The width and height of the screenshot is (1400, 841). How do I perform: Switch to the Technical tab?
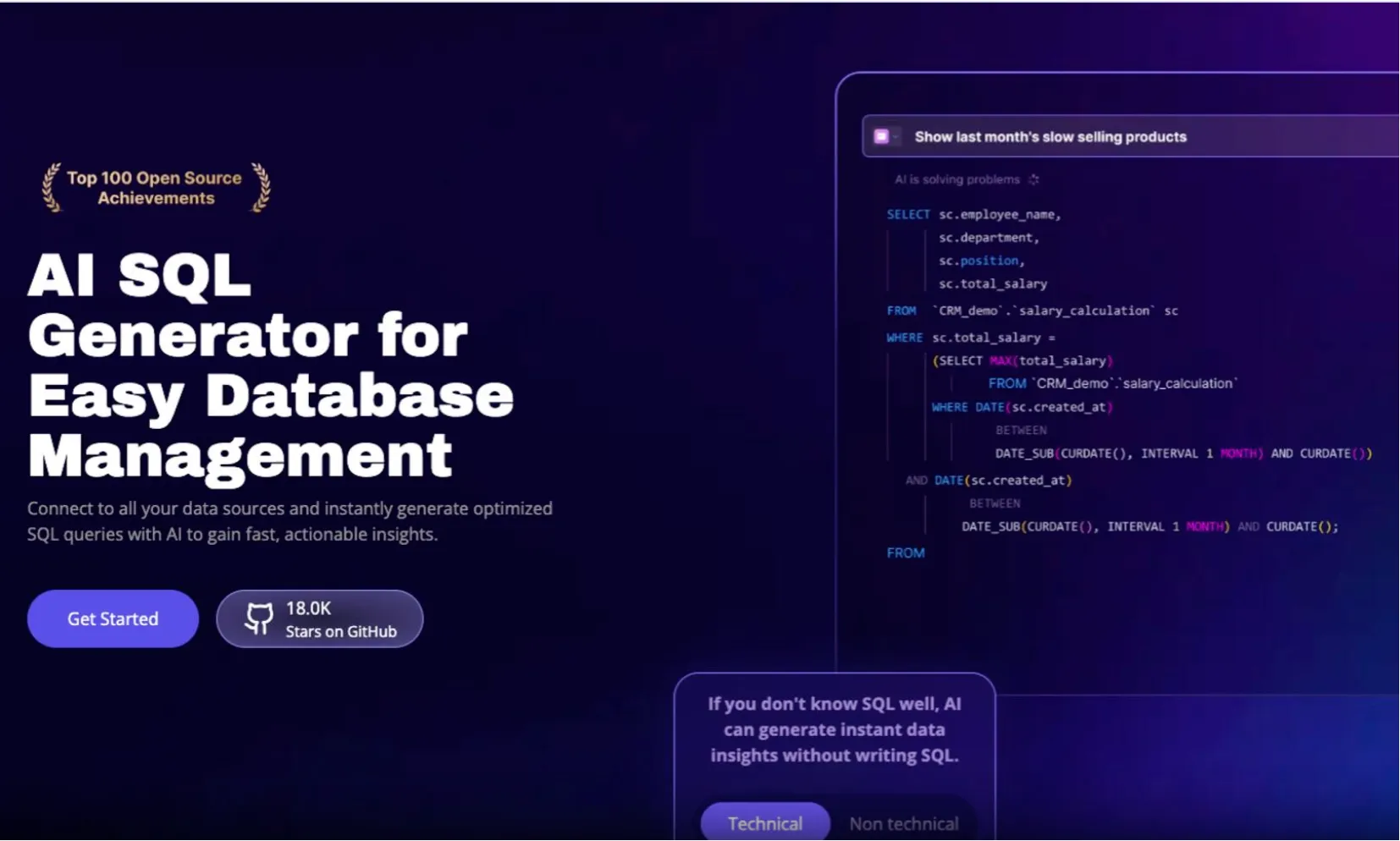click(764, 822)
